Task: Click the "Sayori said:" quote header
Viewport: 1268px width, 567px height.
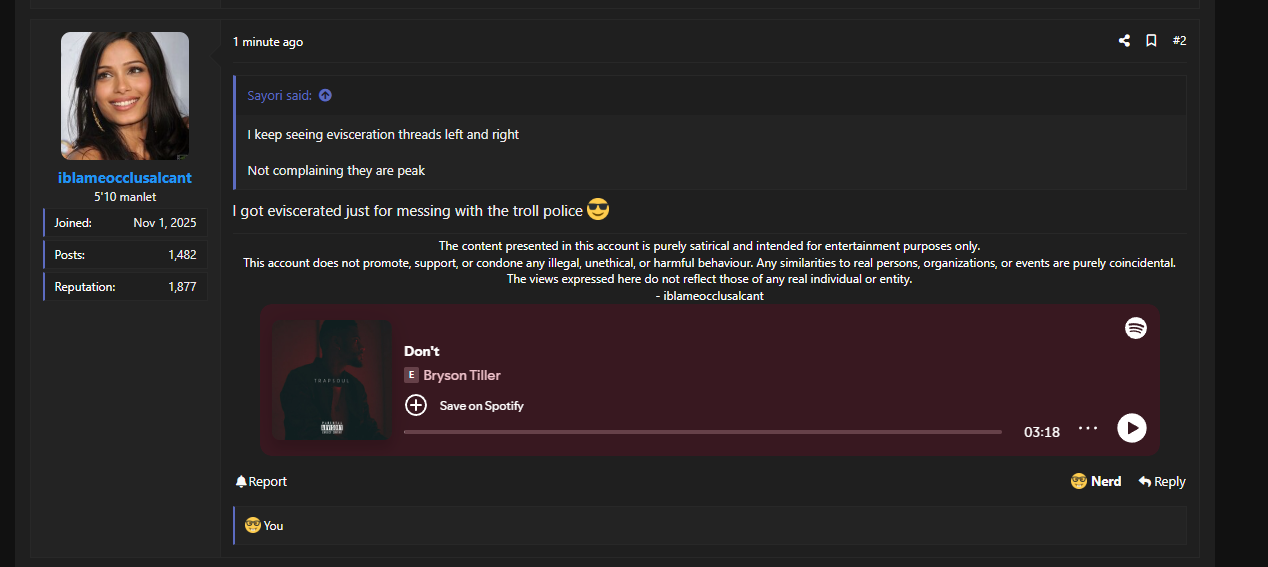Action: click(280, 96)
